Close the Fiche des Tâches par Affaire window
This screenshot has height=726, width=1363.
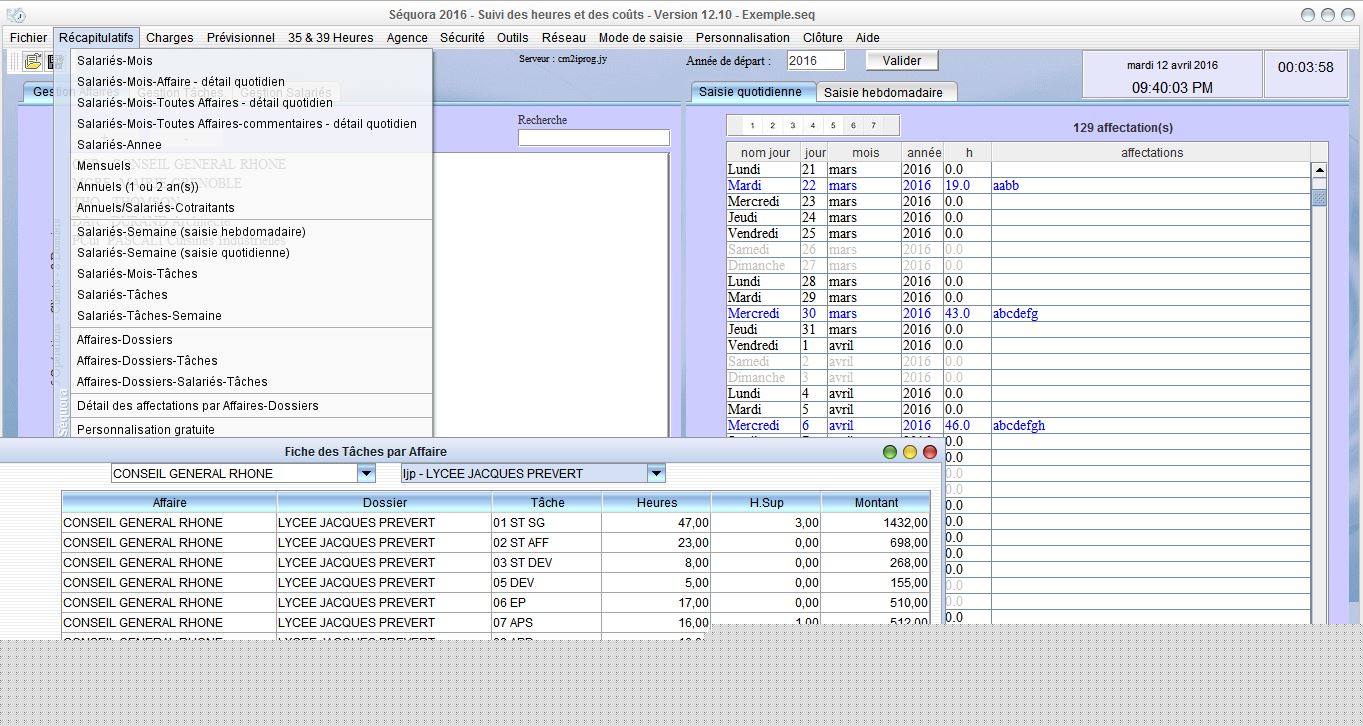pyautogui.click(x=929, y=452)
